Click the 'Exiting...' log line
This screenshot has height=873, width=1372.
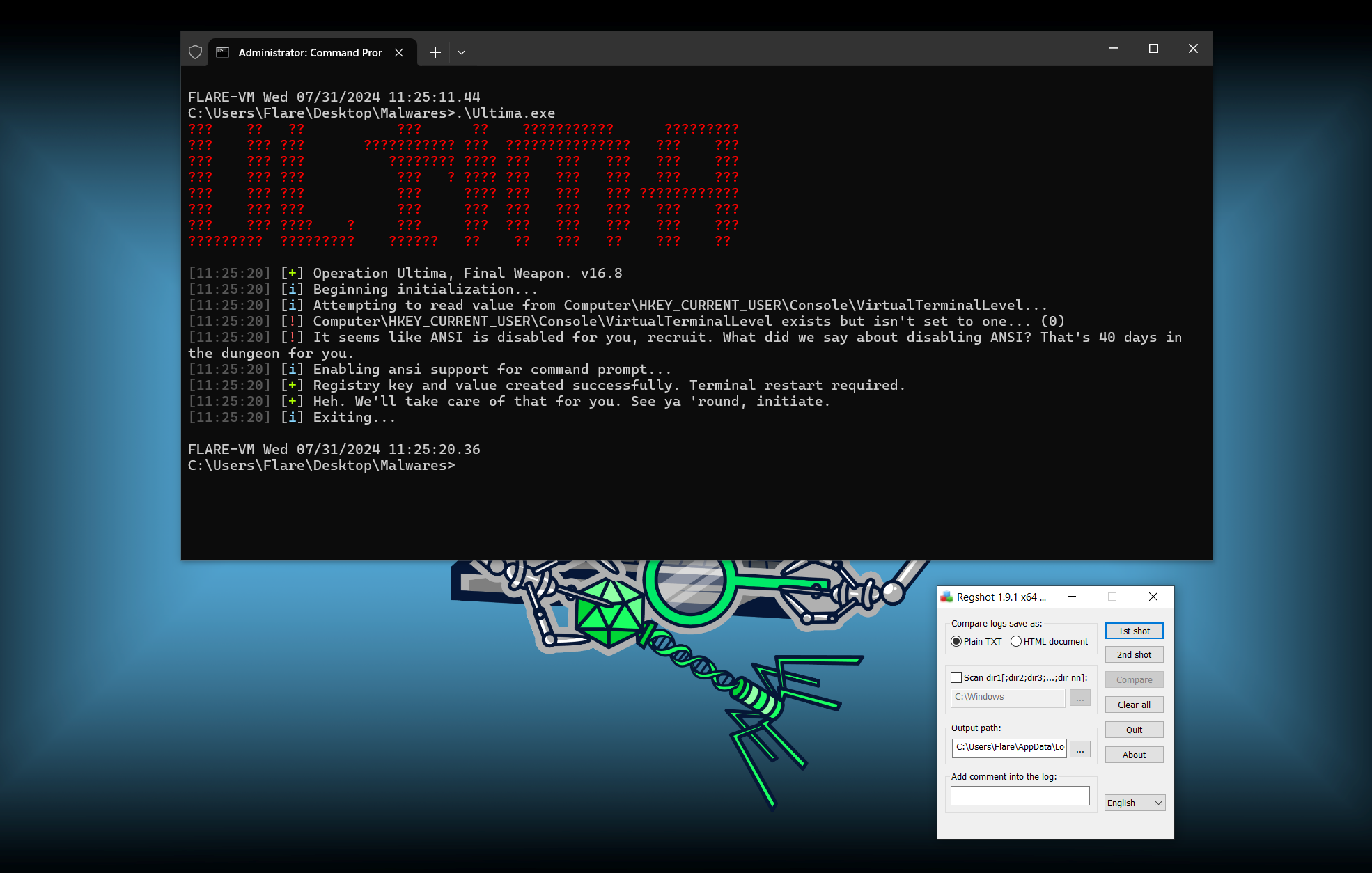354,417
